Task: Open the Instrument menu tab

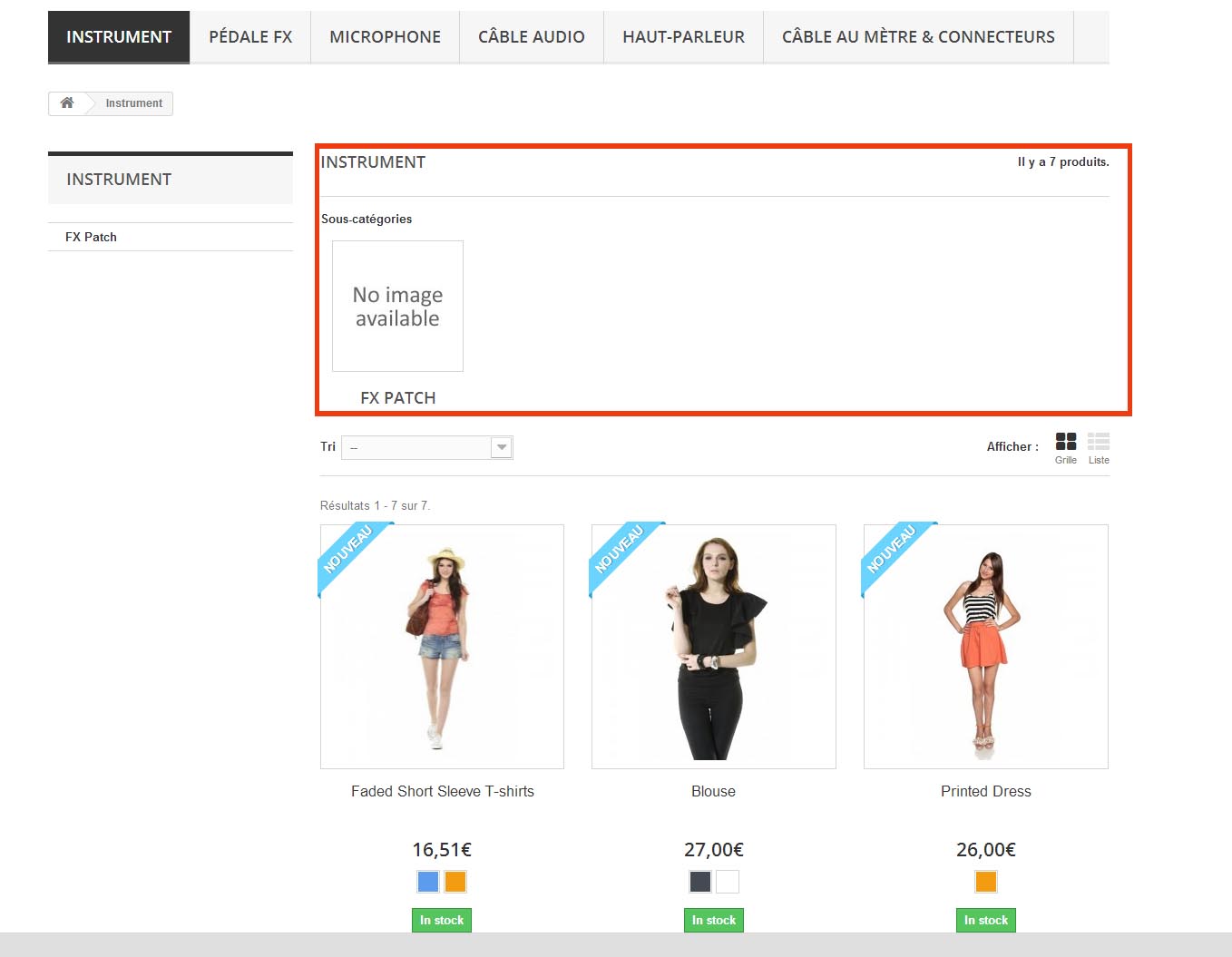Action: tap(119, 37)
